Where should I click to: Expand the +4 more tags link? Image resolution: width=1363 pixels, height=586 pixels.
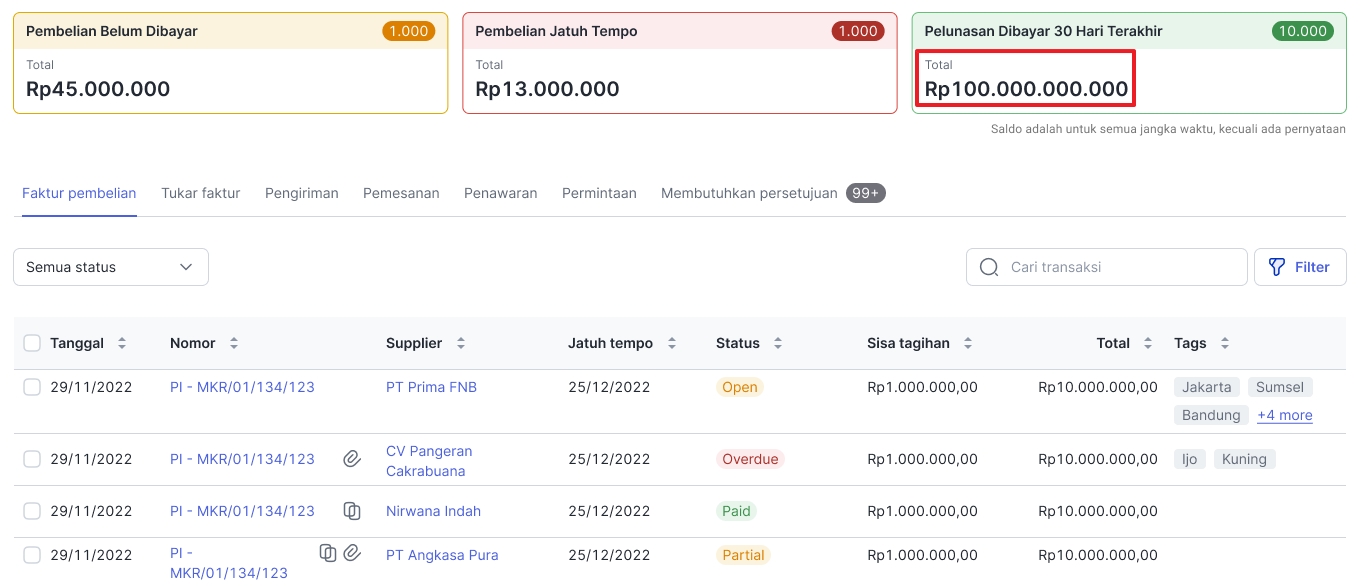(1284, 415)
